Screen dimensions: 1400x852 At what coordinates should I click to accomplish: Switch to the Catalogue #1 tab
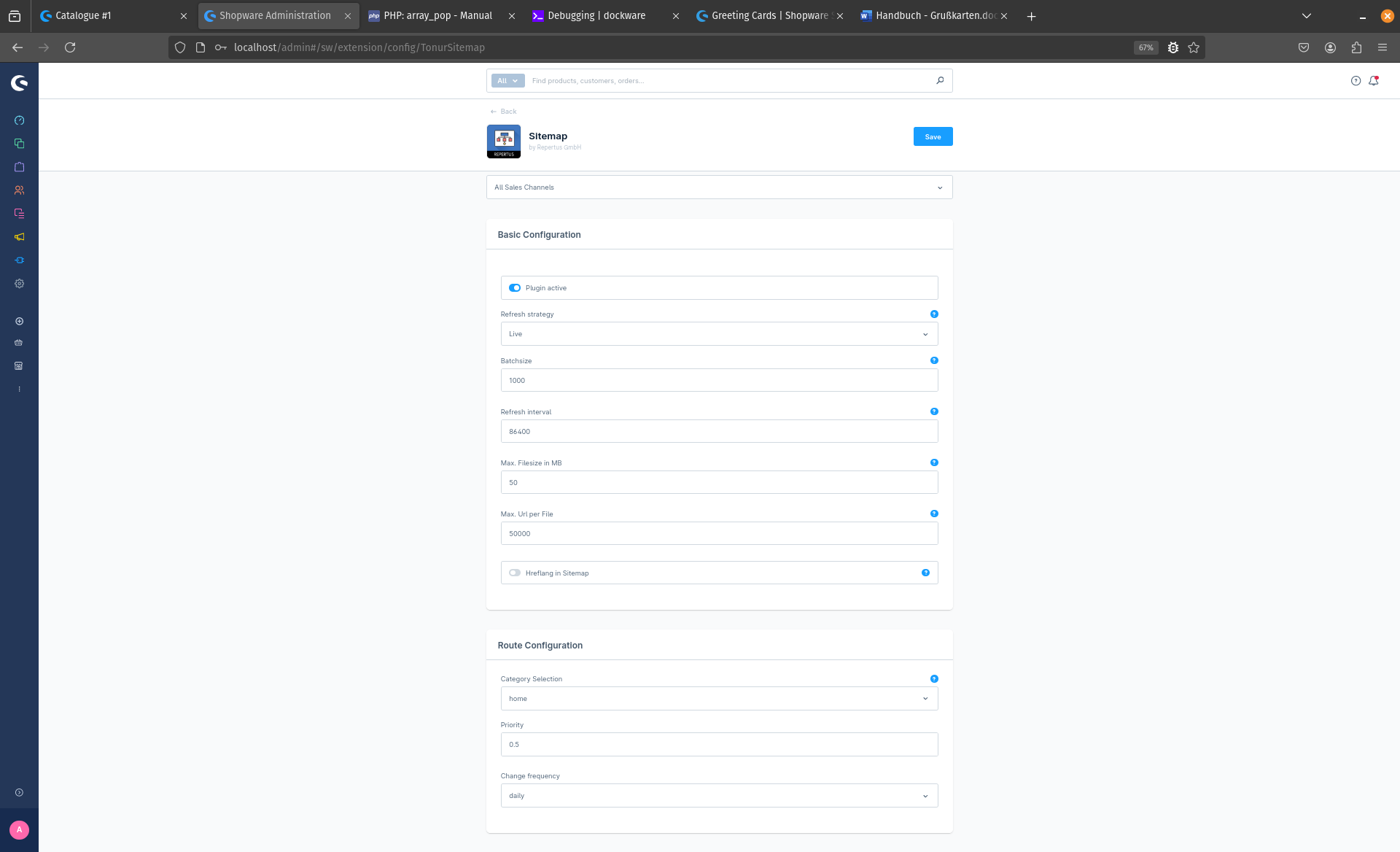pyautogui.click(x=112, y=16)
